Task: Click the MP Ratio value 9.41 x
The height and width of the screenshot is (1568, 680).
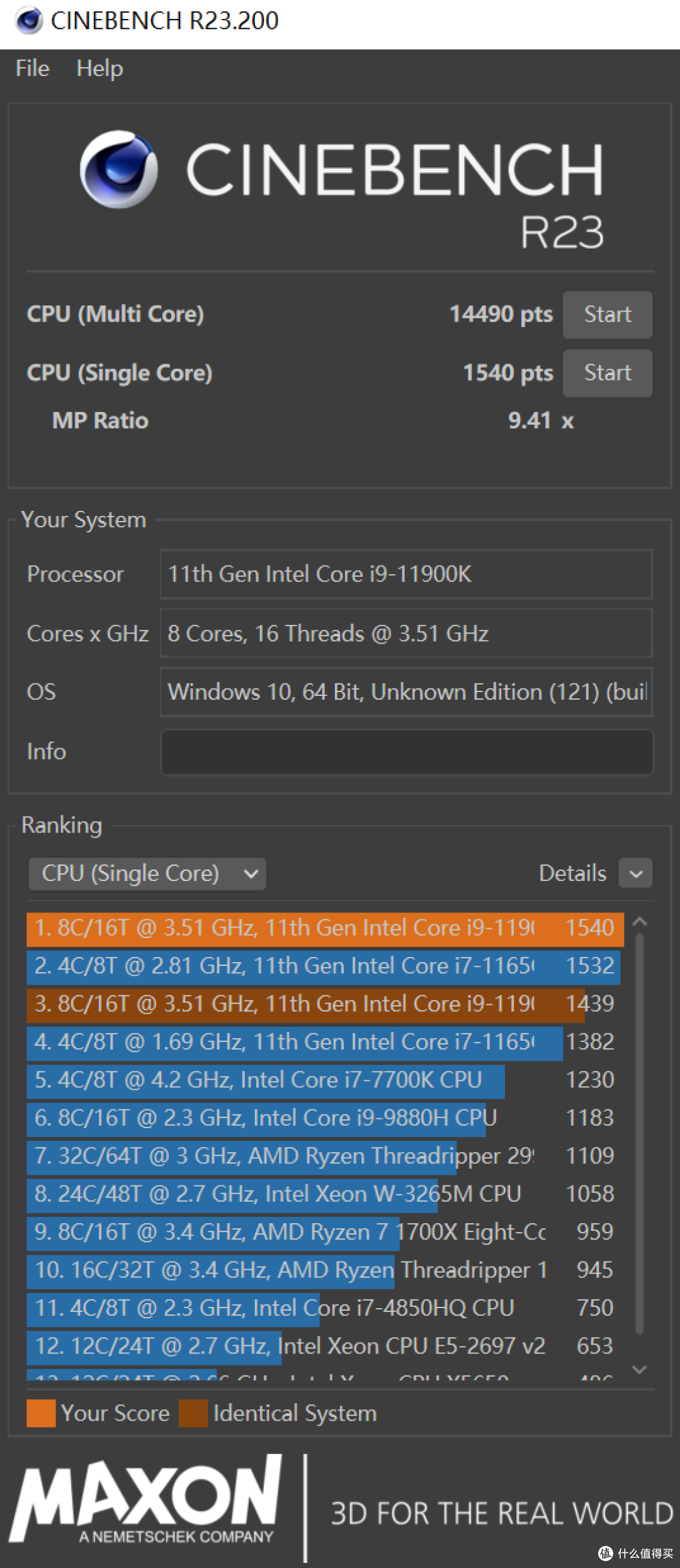Action: pyautogui.click(x=541, y=420)
